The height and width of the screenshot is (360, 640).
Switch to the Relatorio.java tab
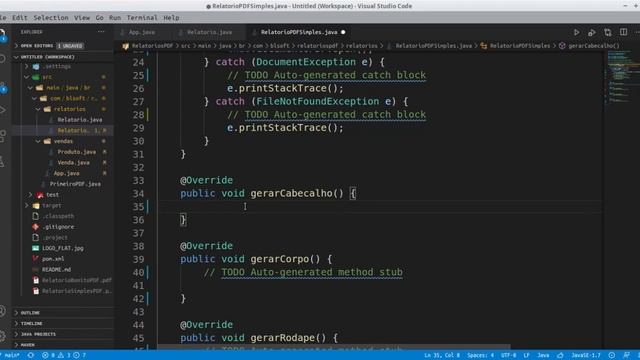(x=209, y=32)
